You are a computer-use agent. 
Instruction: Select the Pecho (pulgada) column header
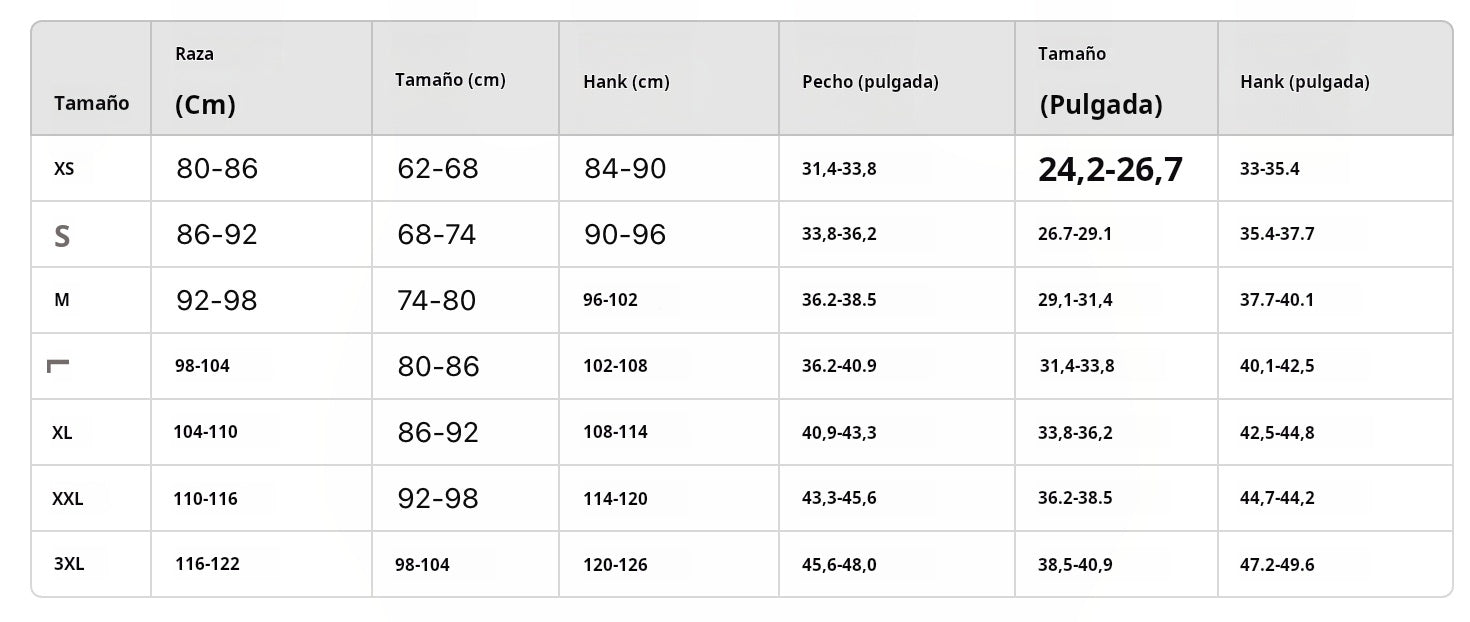[x=870, y=82]
